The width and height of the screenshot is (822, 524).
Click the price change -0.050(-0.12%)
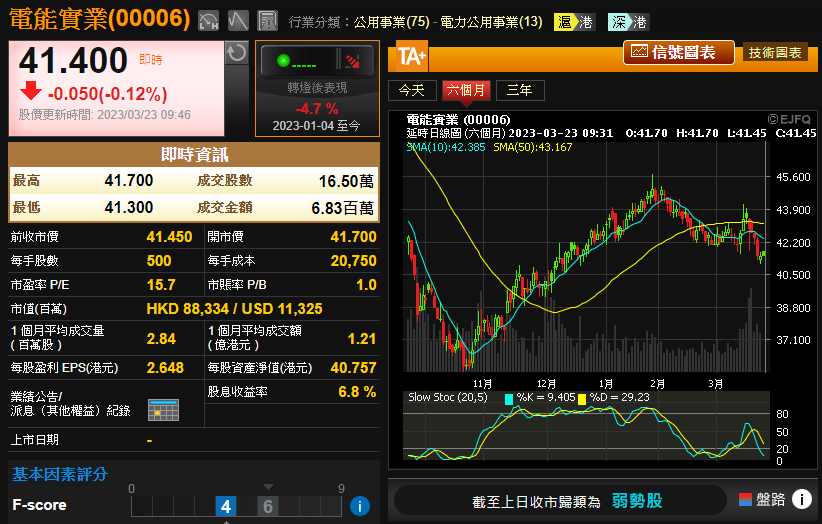click(x=107, y=94)
